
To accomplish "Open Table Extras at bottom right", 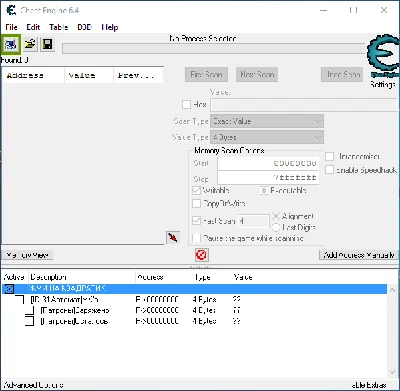I will (369, 385).
